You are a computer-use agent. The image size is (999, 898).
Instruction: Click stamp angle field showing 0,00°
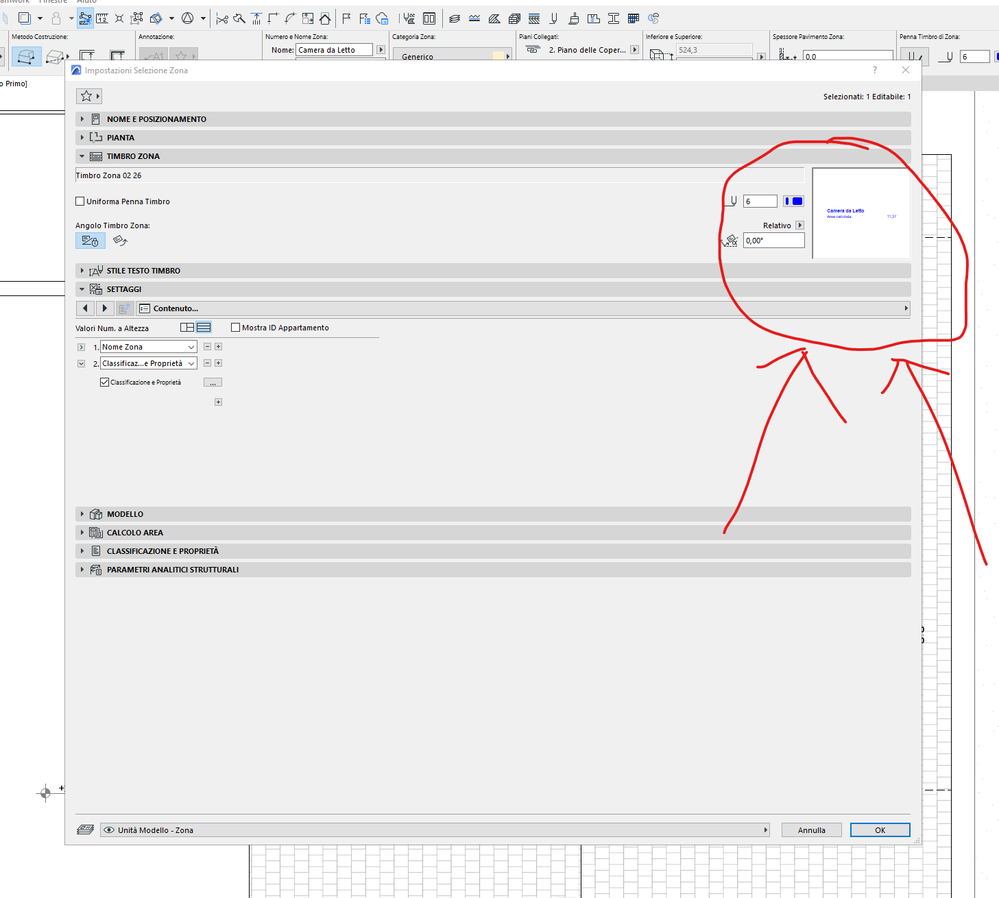773,241
